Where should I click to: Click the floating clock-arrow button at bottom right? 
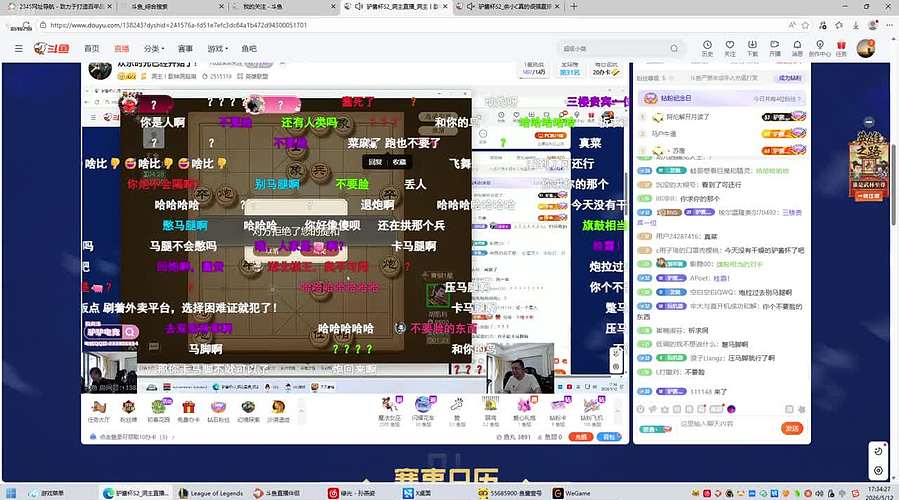tap(878, 451)
